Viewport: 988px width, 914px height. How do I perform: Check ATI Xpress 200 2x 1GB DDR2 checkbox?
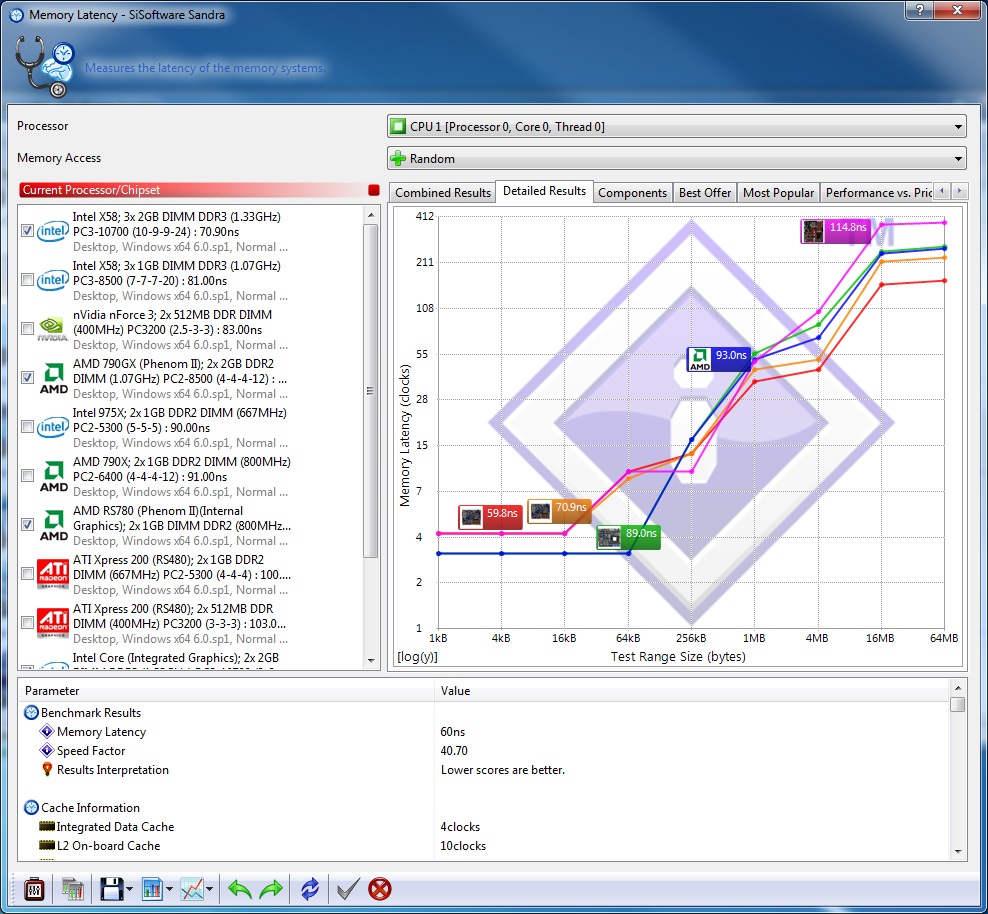pyautogui.click(x=27, y=574)
